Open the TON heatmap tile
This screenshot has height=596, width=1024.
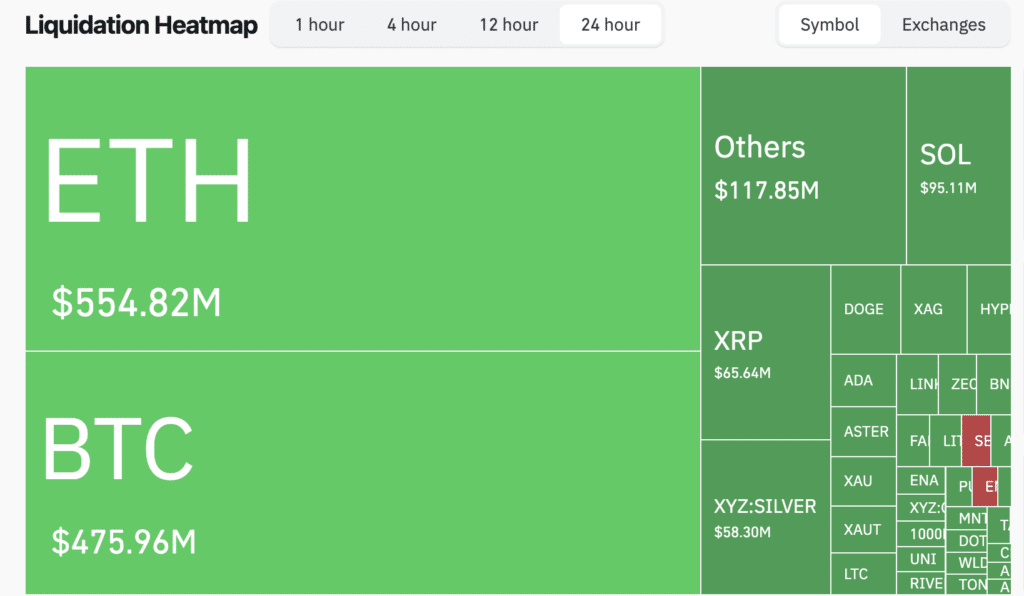[967, 584]
